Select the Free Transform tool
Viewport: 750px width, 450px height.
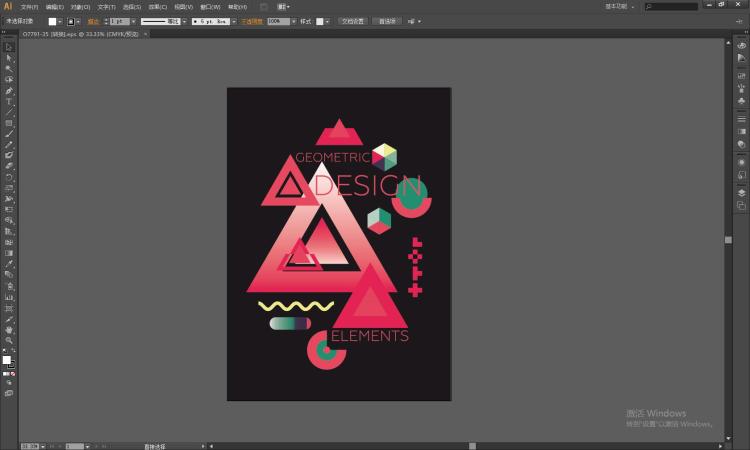[9, 209]
